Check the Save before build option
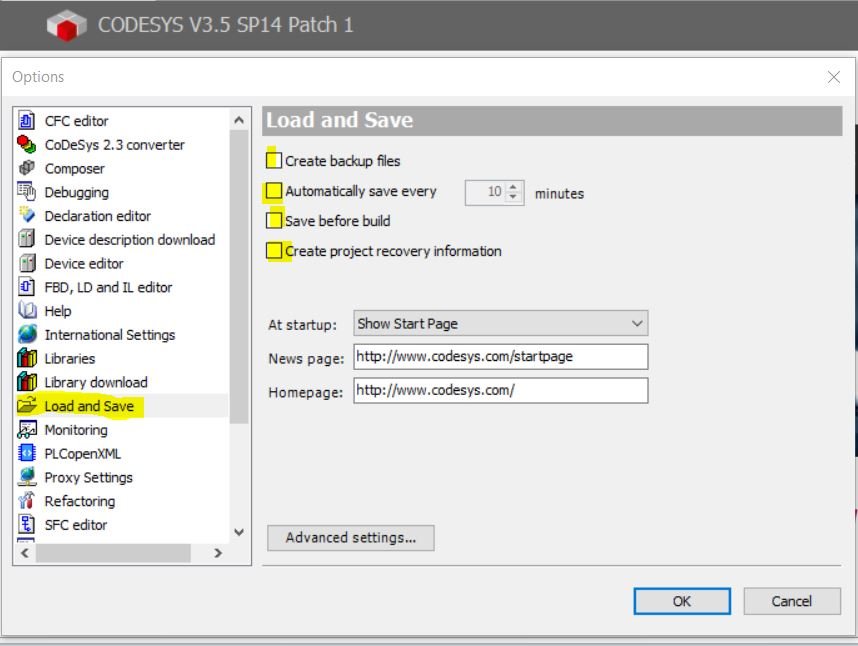858x646 pixels. point(274,221)
